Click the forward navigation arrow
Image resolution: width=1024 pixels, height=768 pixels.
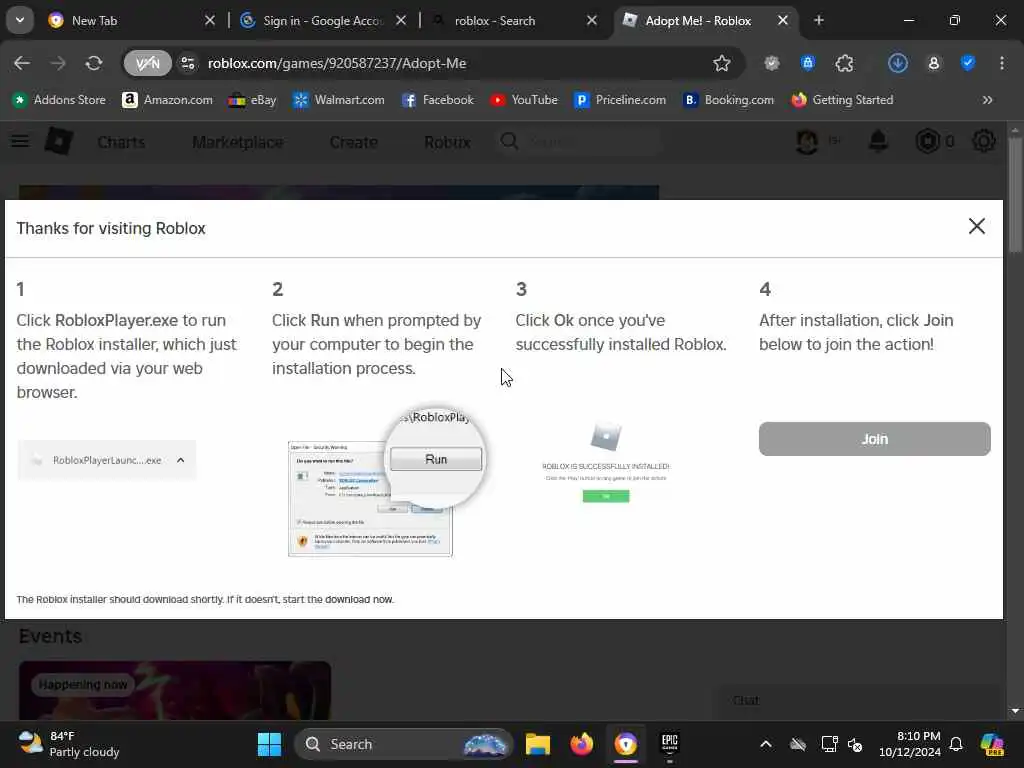pos(58,63)
